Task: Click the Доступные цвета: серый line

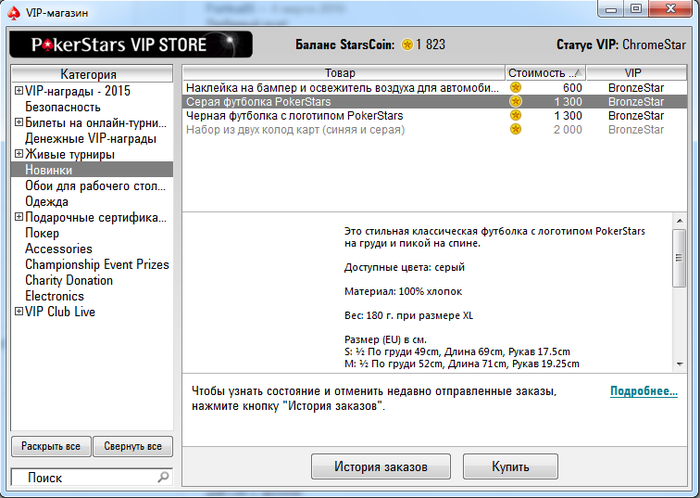Action: [x=404, y=267]
